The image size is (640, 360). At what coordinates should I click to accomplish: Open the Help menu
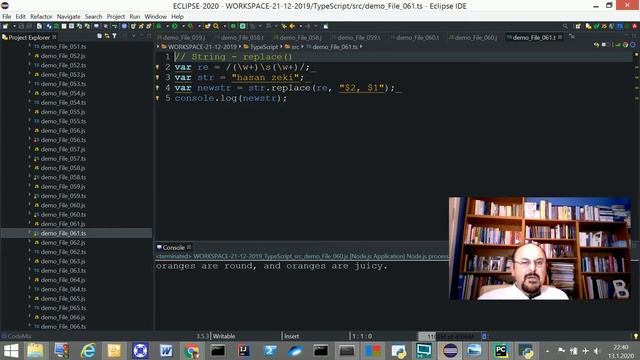pos(177,17)
